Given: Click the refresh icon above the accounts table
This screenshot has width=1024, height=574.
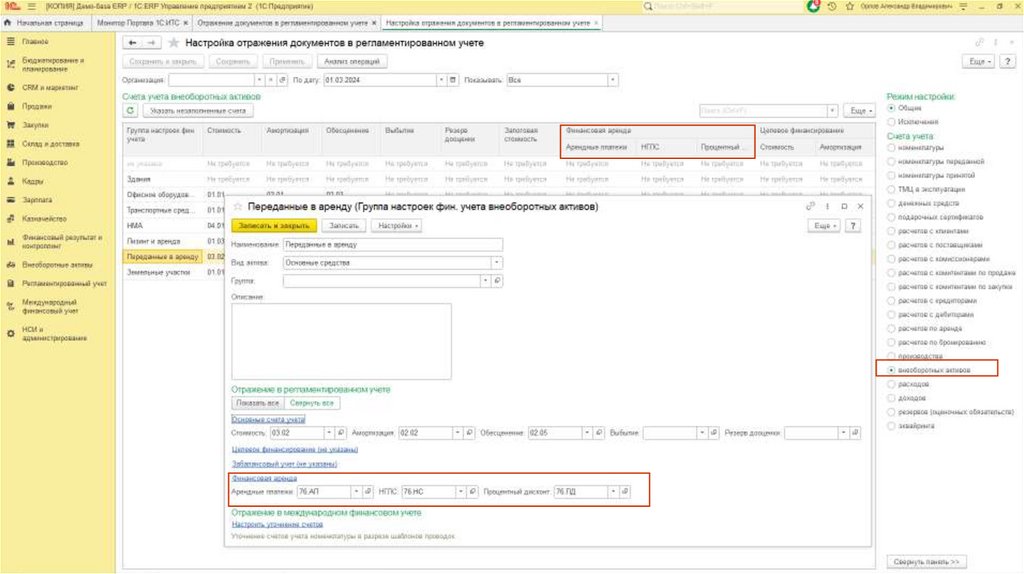Looking at the screenshot, I should click(130, 111).
